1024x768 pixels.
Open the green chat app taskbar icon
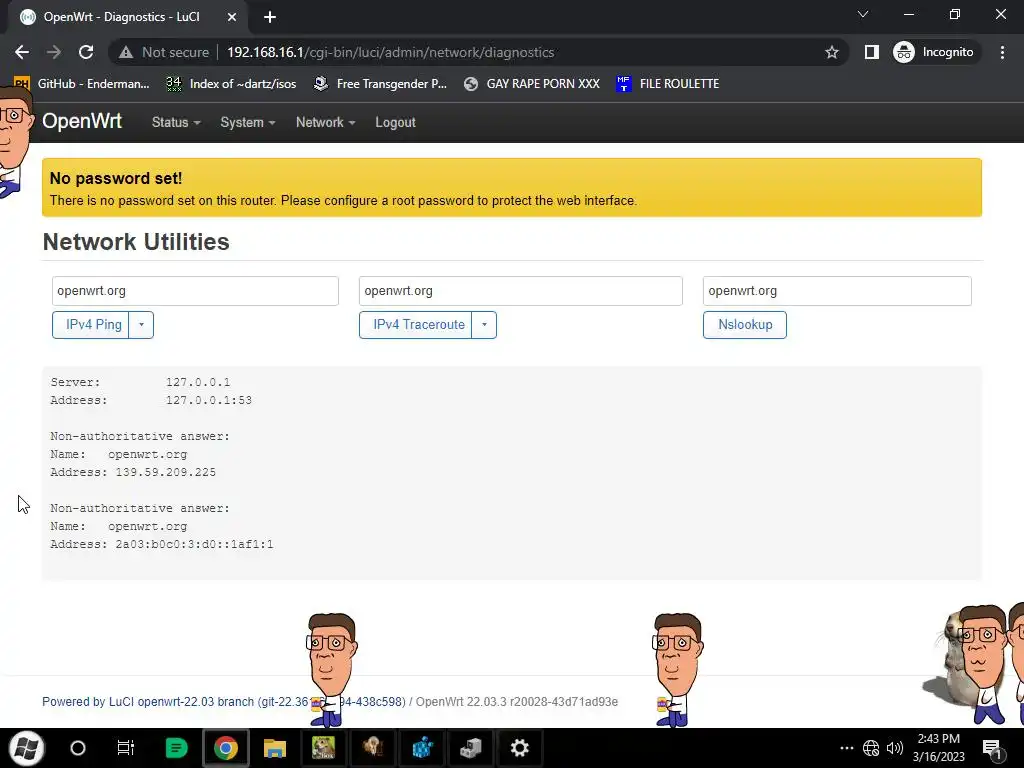pos(176,748)
